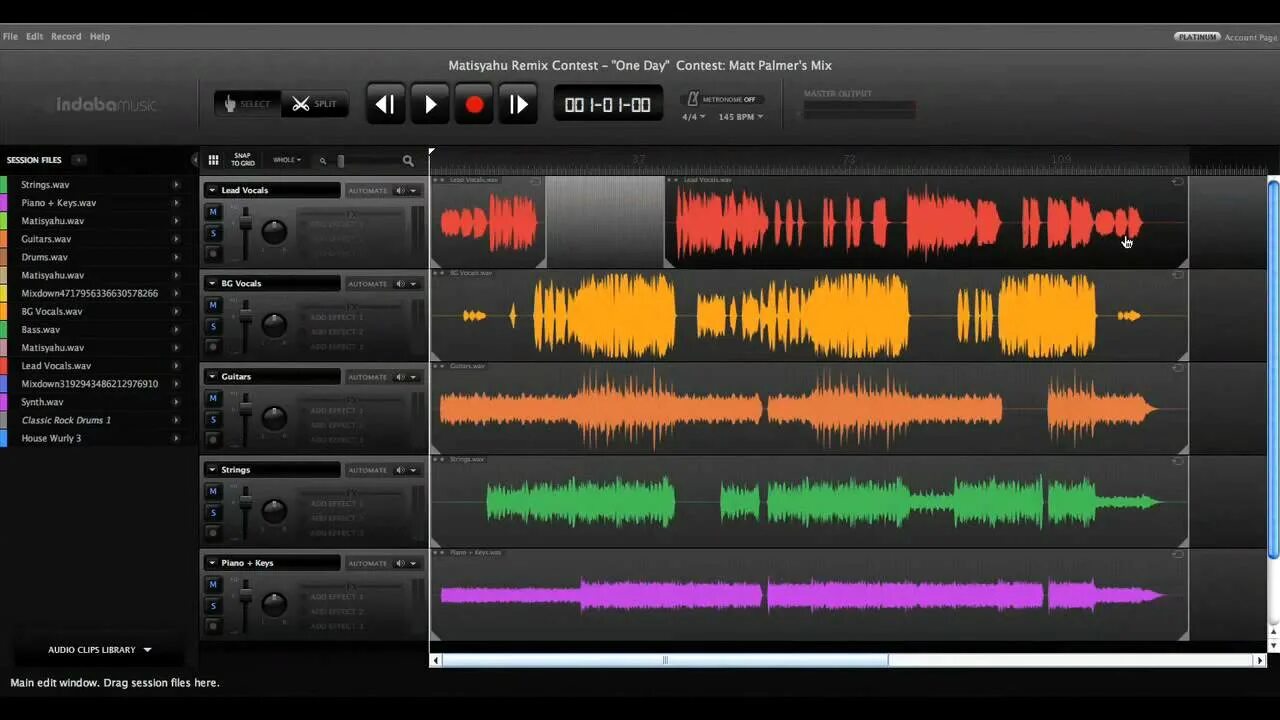Click Automate on the Lead Vocals track
The height and width of the screenshot is (720, 1280).
pyautogui.click(x=367, y=190)
